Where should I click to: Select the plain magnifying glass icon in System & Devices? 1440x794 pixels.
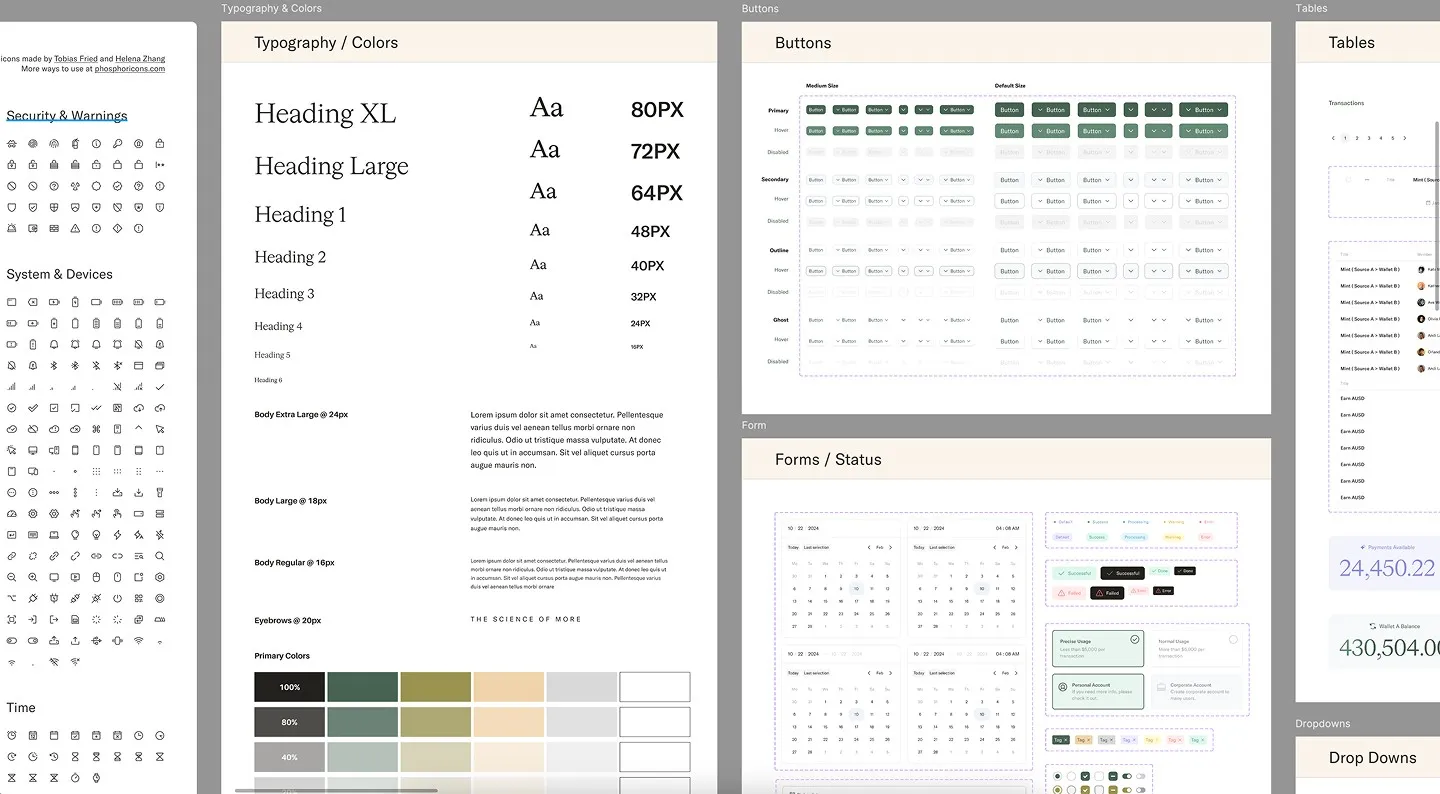[x=160, y=556]
